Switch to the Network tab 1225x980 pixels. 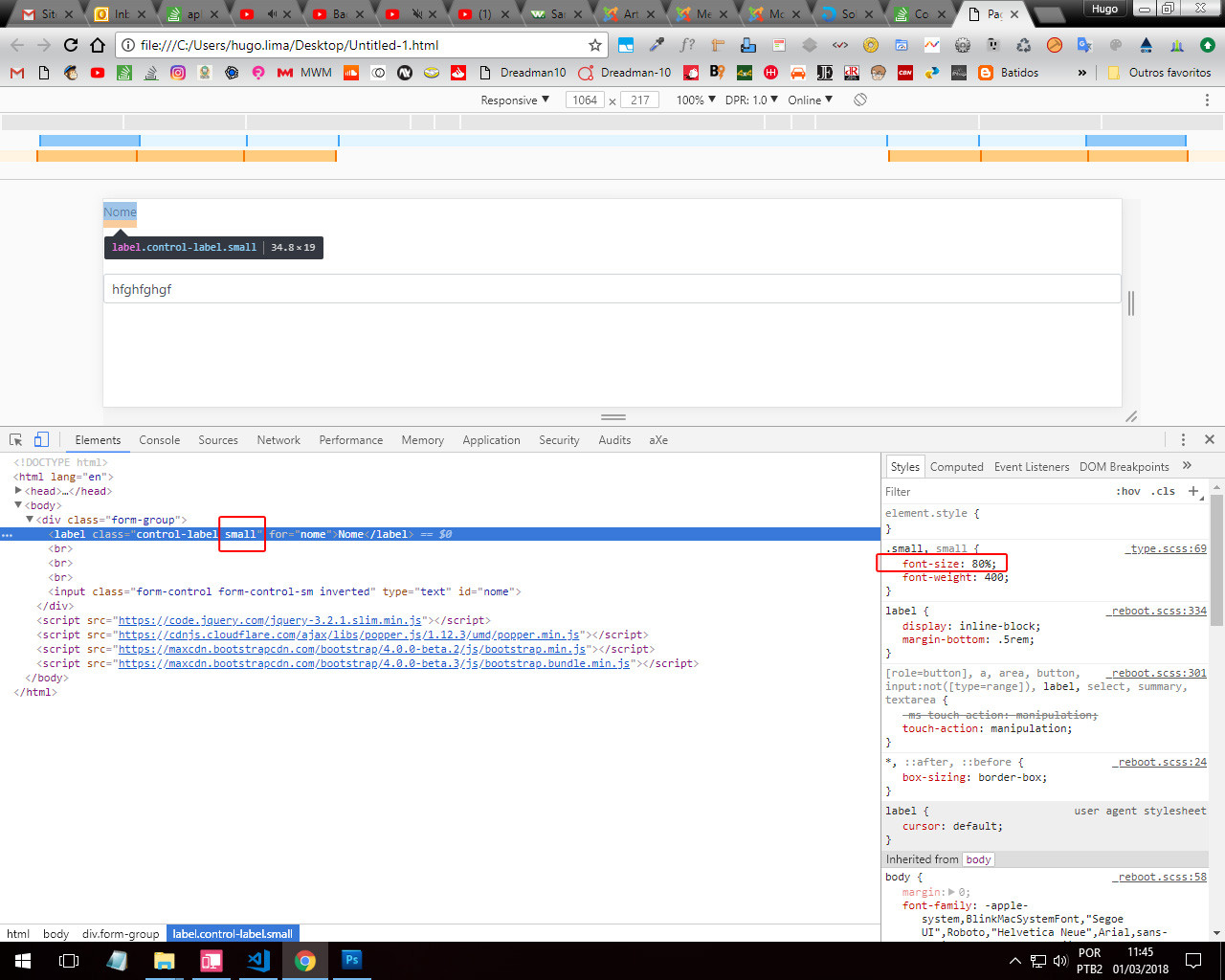click(x=278, y=440)
